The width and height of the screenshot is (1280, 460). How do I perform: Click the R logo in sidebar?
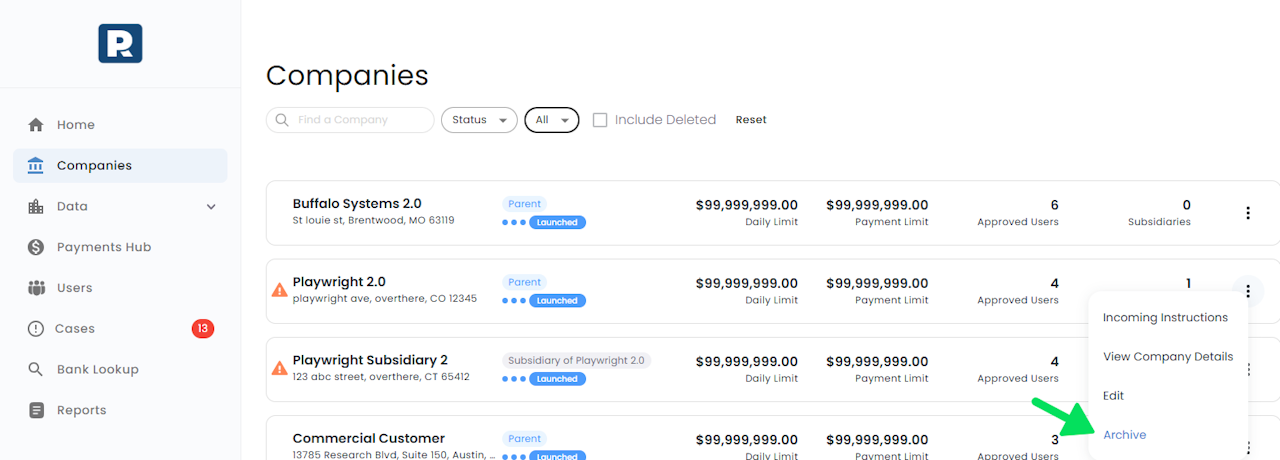[120, 44]
